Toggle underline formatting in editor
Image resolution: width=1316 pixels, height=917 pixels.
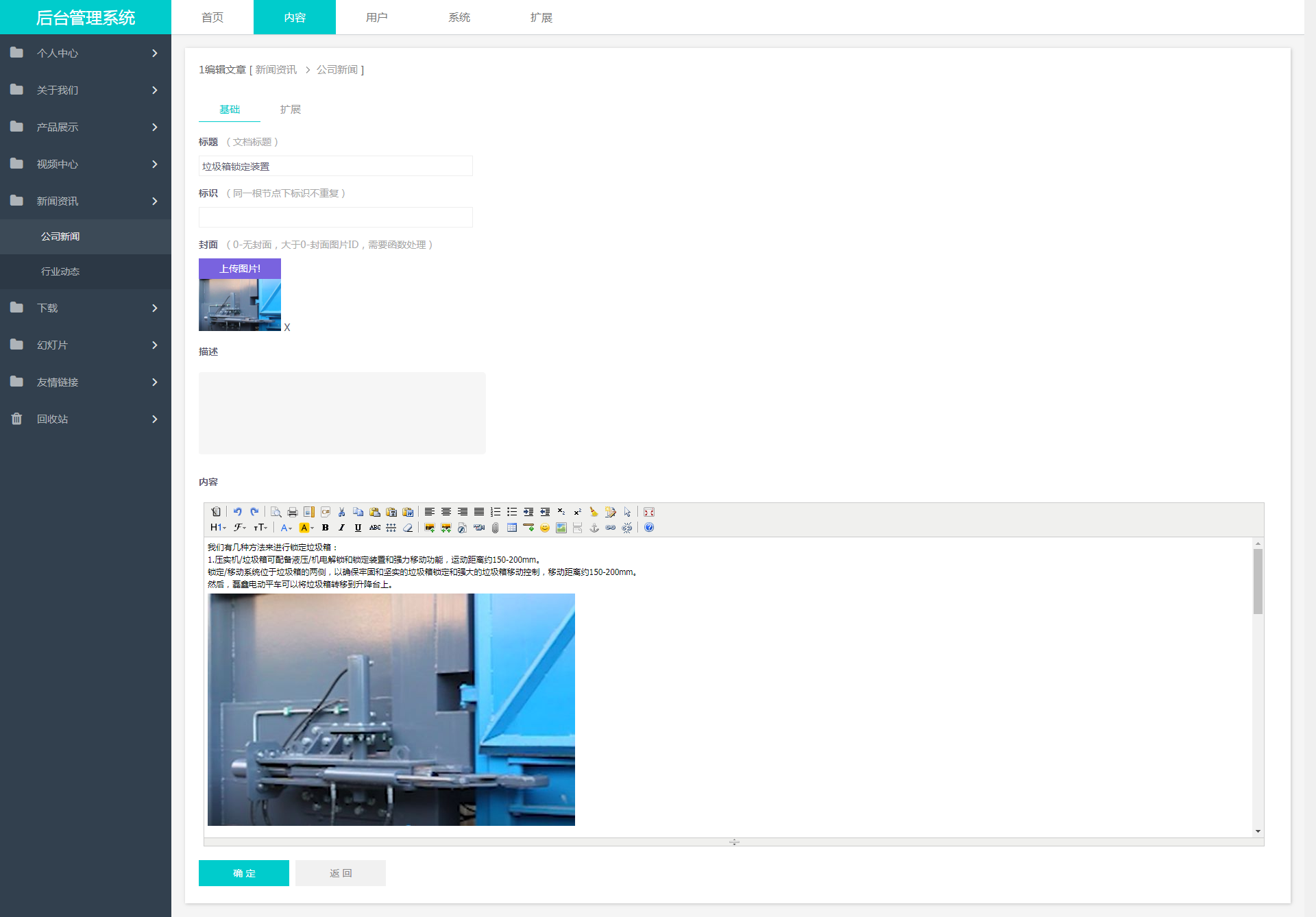(358, 528)
